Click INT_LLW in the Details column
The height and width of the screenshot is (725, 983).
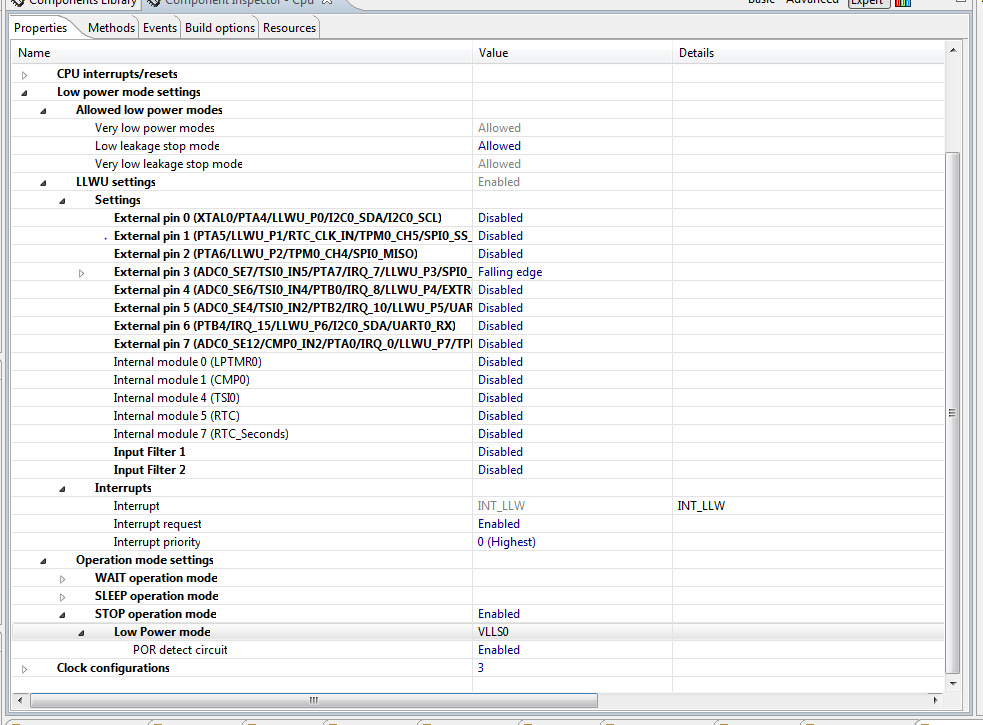[x=701, y=506]
